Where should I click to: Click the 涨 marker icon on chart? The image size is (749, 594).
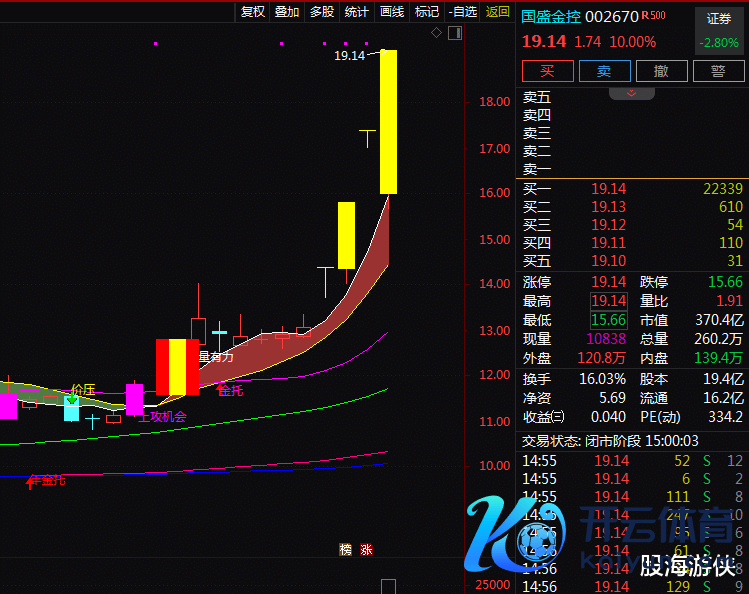[x=366, y=549]
